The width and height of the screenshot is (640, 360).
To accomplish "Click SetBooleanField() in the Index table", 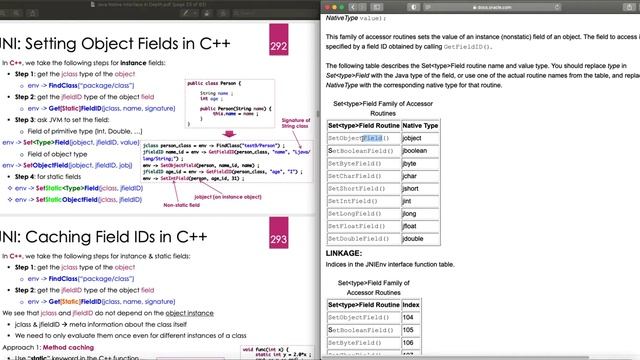I will 360,330.
